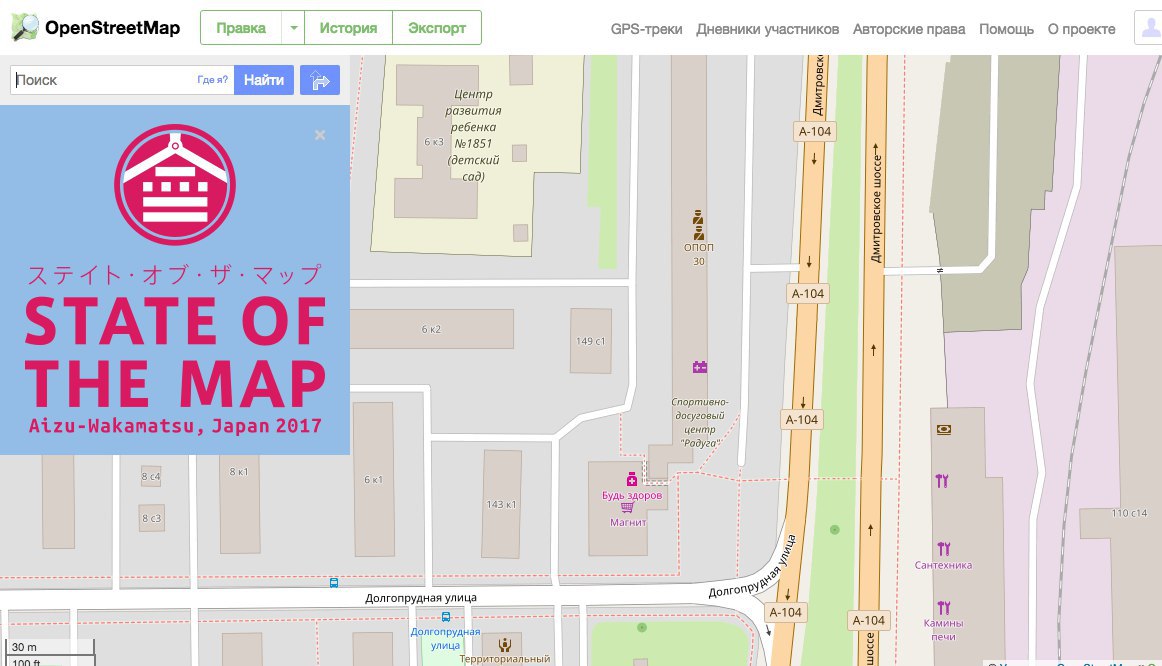
Task: Click the Найти search button
Action: coord(264,80)
